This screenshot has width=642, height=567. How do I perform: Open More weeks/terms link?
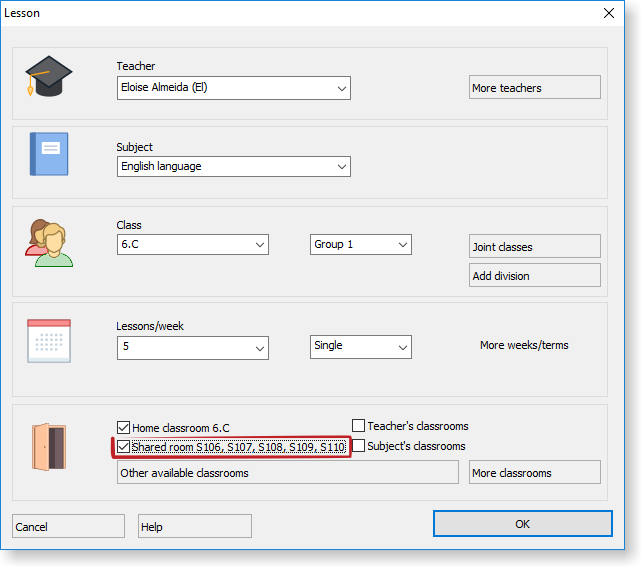coord(524,346)
